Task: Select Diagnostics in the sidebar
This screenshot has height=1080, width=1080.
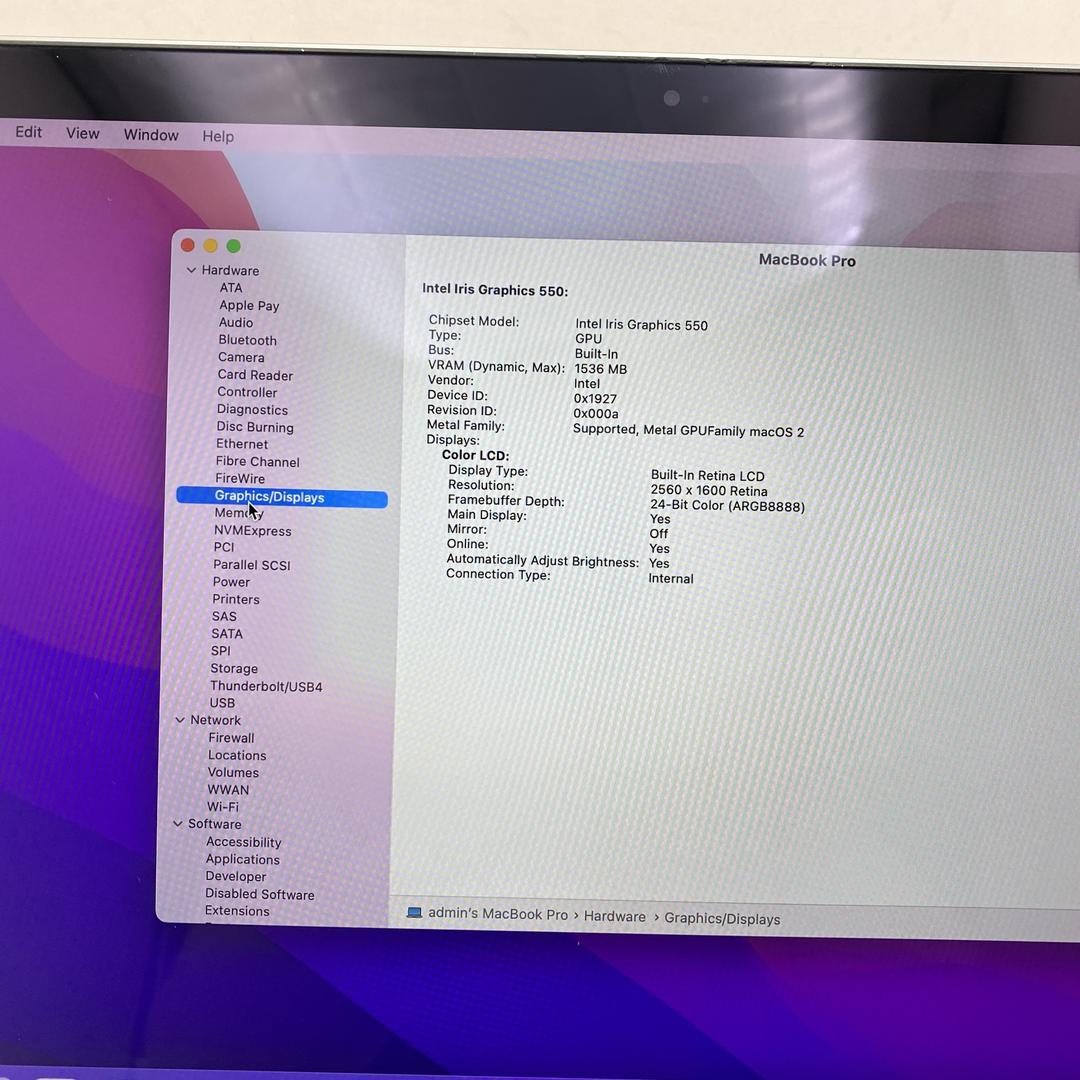Action: pyautogui.click(x=252, y=409)
